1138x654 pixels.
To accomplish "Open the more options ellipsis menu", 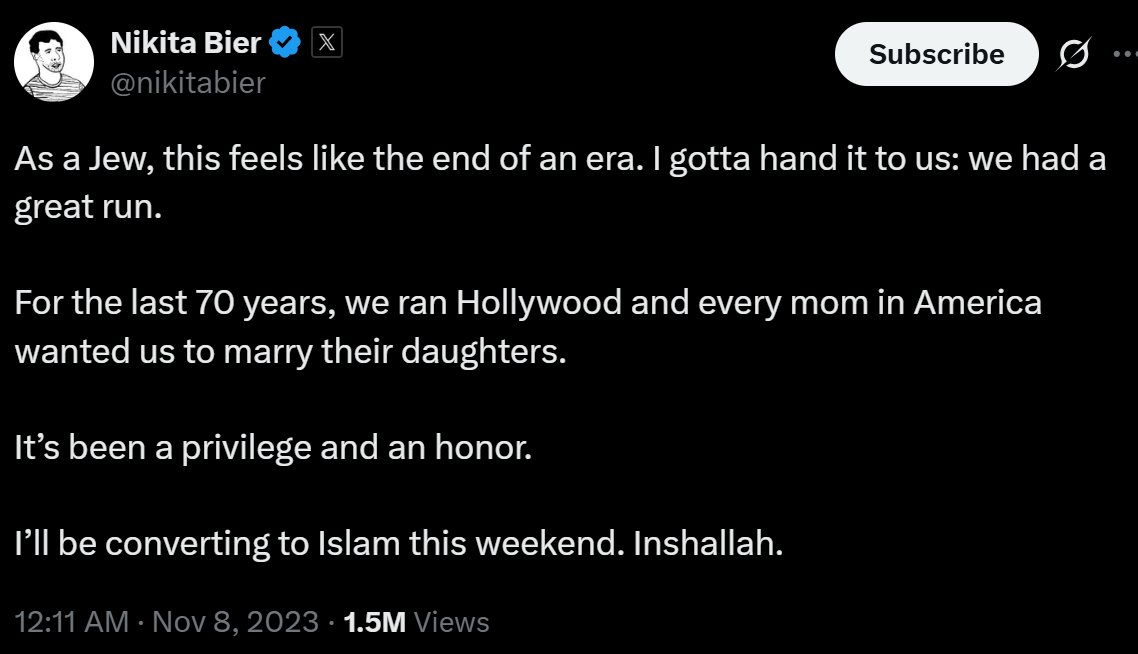I will coord(1124,55).
